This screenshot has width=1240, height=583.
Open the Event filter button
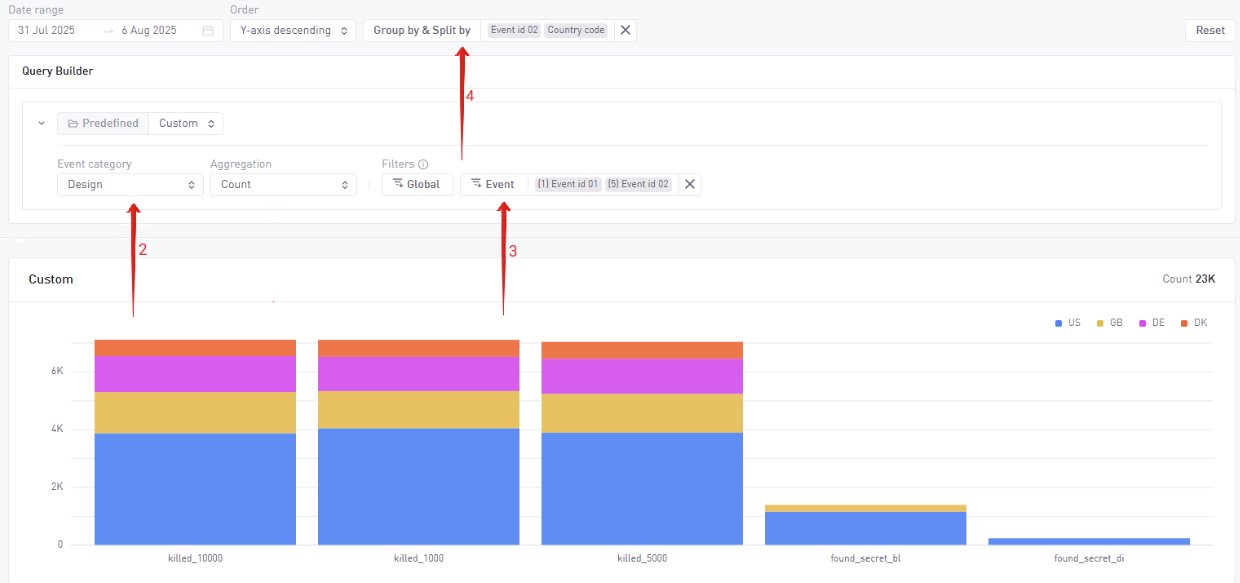pos(494,184)
